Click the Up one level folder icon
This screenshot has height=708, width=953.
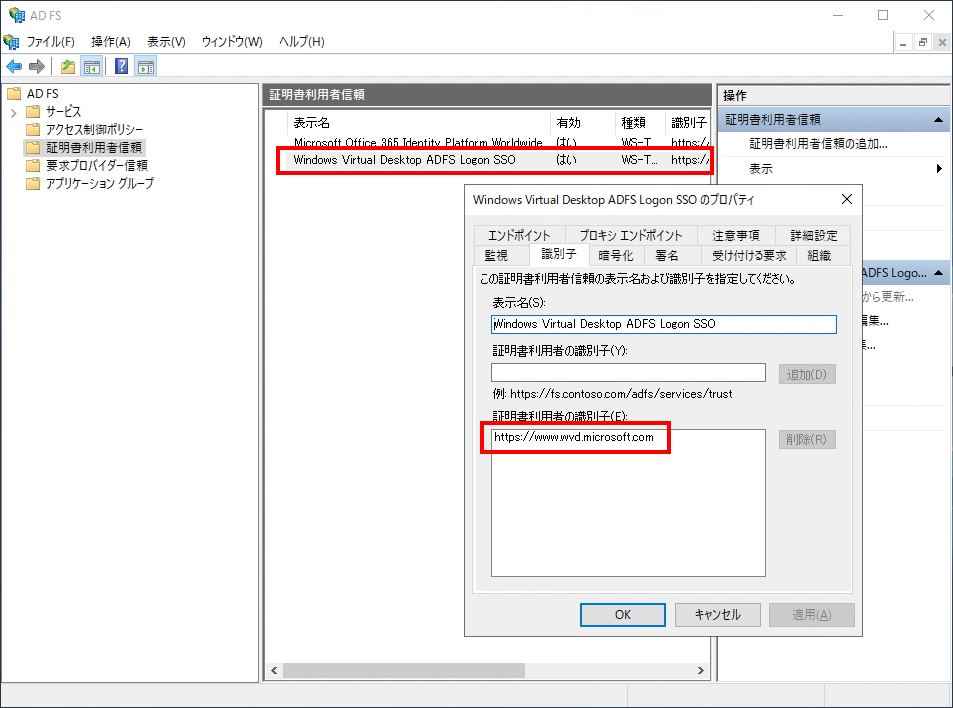pos(68,66)
